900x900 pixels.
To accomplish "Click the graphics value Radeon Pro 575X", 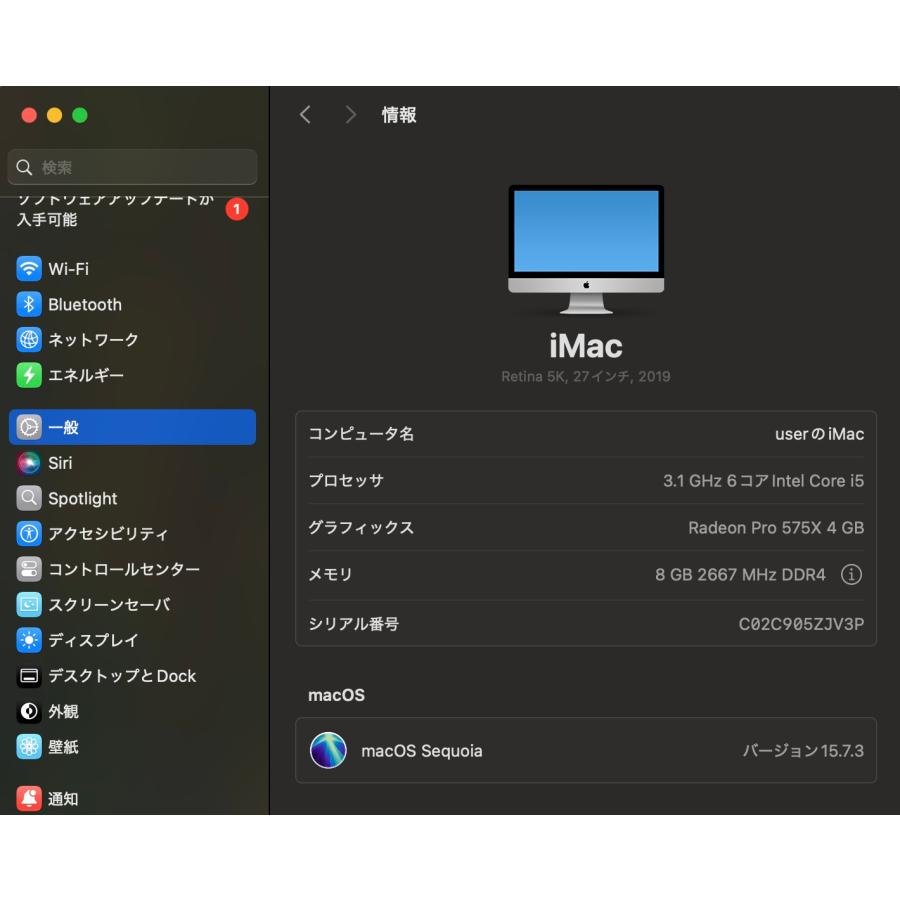I will click(x=776, y=528).
